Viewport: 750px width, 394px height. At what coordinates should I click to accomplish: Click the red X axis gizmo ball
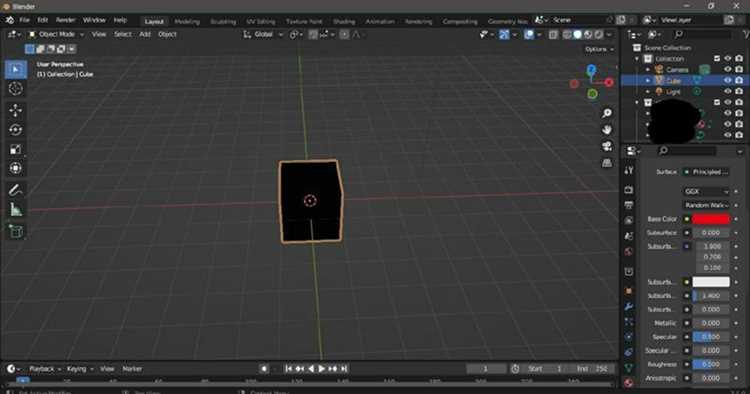[x=609, y=83]
